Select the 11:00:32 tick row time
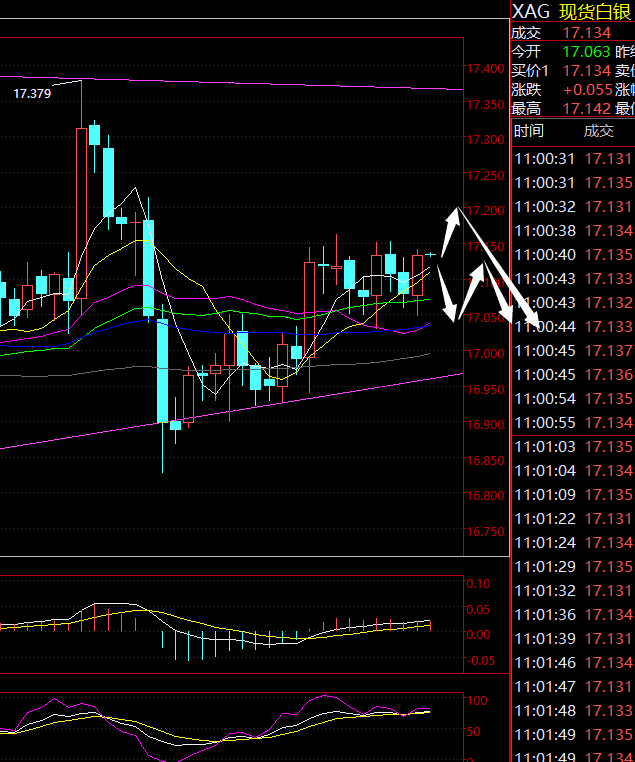Viewport: 635px width, 762px height. (x=544, y=207)
